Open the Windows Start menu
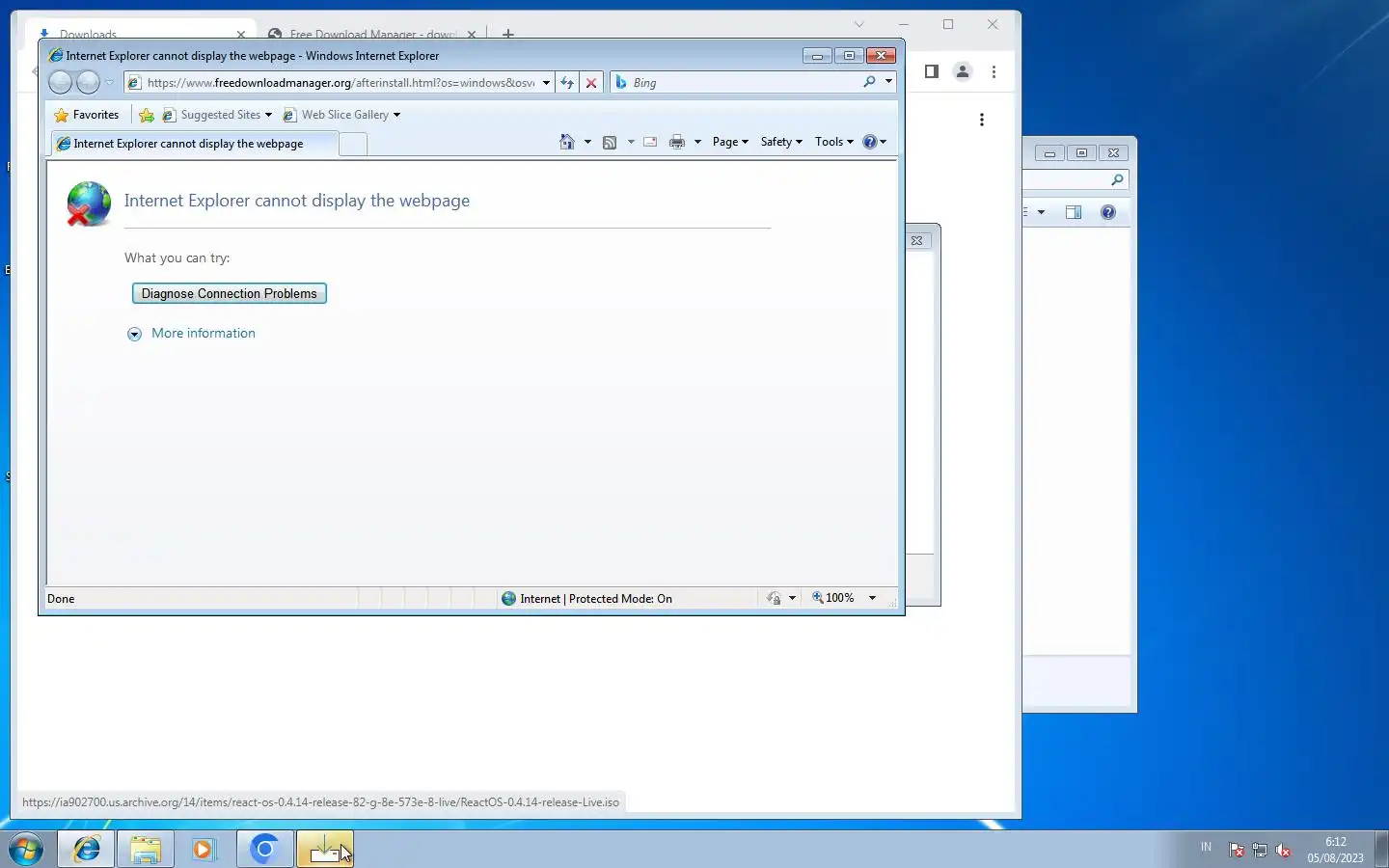The width and height of the screenshot is (1389, 868). tap(25, 849)
